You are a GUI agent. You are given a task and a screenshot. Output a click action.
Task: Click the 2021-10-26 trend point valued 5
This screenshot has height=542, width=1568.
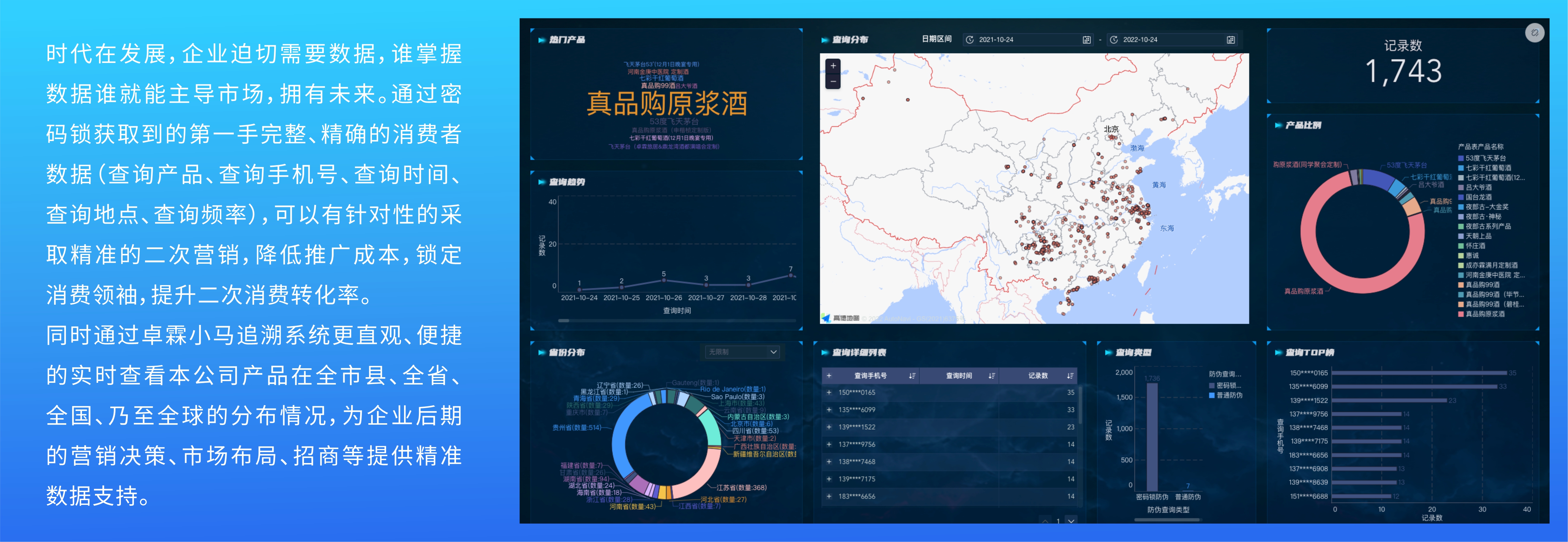(663, 280)
